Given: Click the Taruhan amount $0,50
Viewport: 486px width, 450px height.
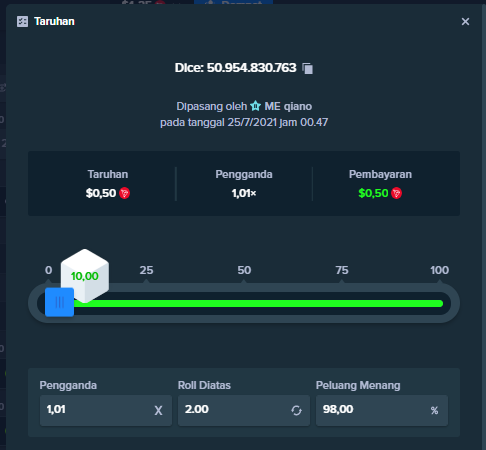Looking at the screenshot, I should point(101,193).
